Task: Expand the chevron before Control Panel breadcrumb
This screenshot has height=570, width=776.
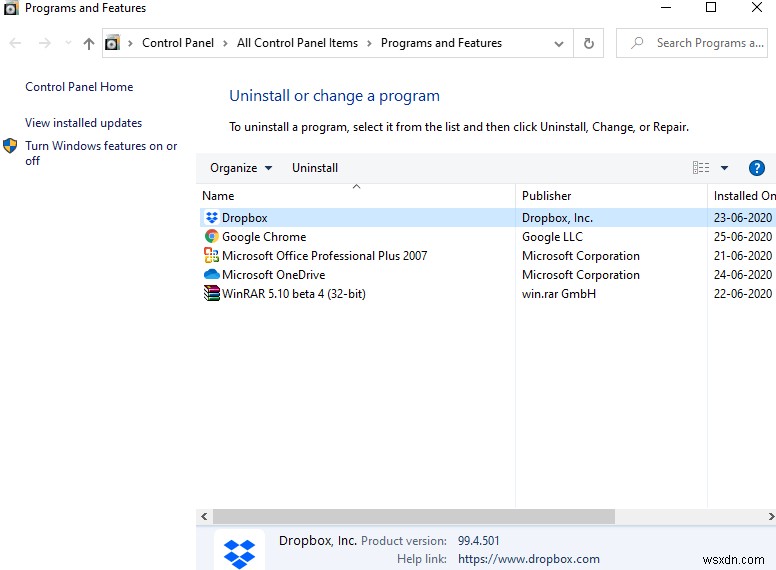Action: point(130,44)
